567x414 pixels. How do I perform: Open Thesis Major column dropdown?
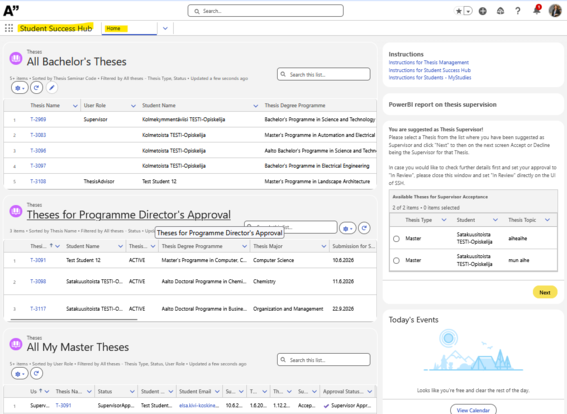(324, 246)
